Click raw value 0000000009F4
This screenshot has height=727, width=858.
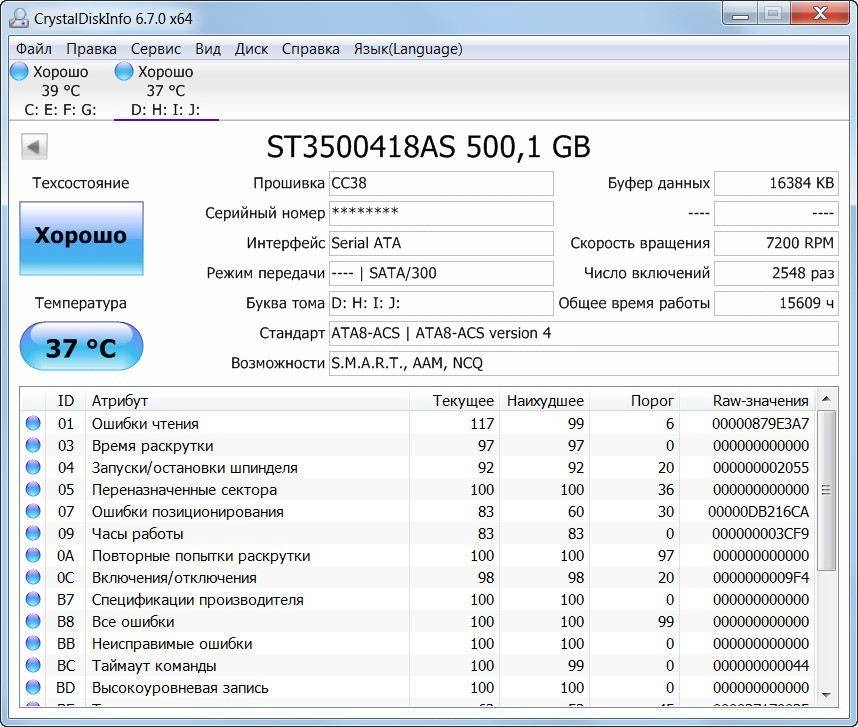click(x=761, y=578)
